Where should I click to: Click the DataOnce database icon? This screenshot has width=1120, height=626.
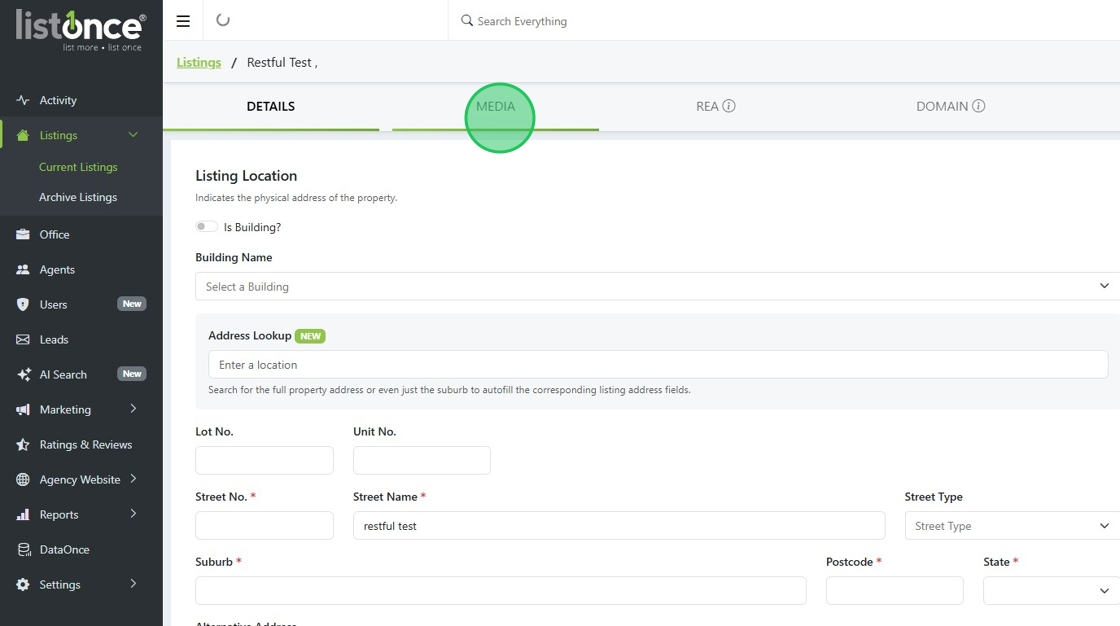[x=23, y=550]
